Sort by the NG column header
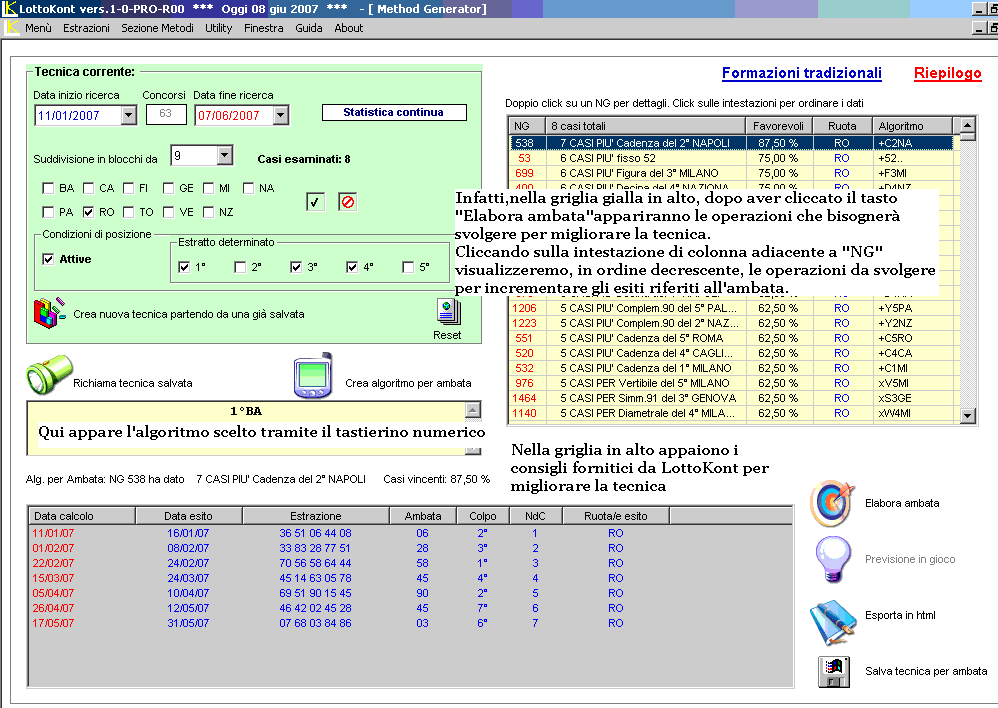The image size is (998, 708). [527, 126]
